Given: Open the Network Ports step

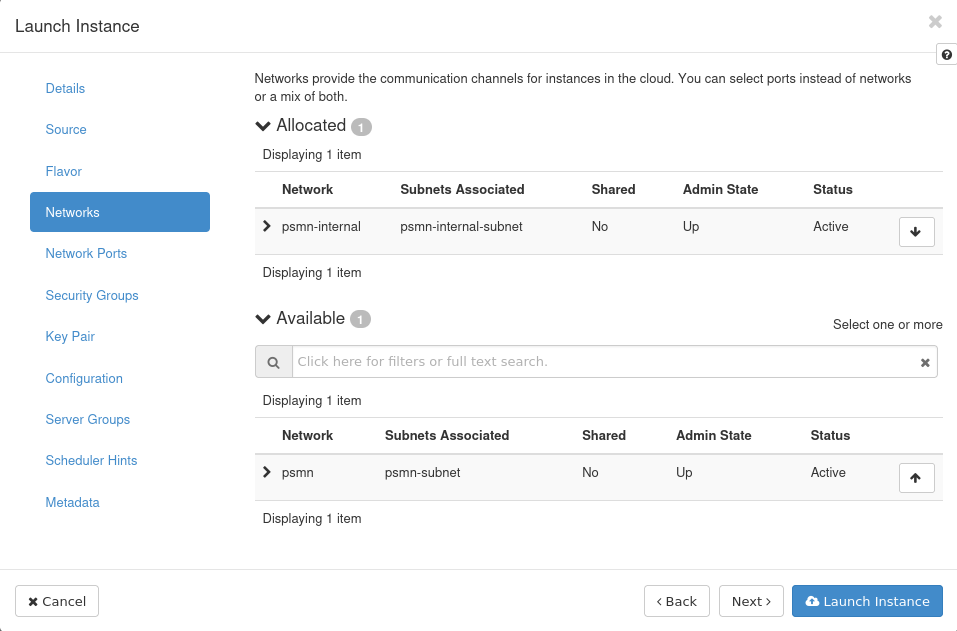Looking at the screenshot, I should coord(86,254).
